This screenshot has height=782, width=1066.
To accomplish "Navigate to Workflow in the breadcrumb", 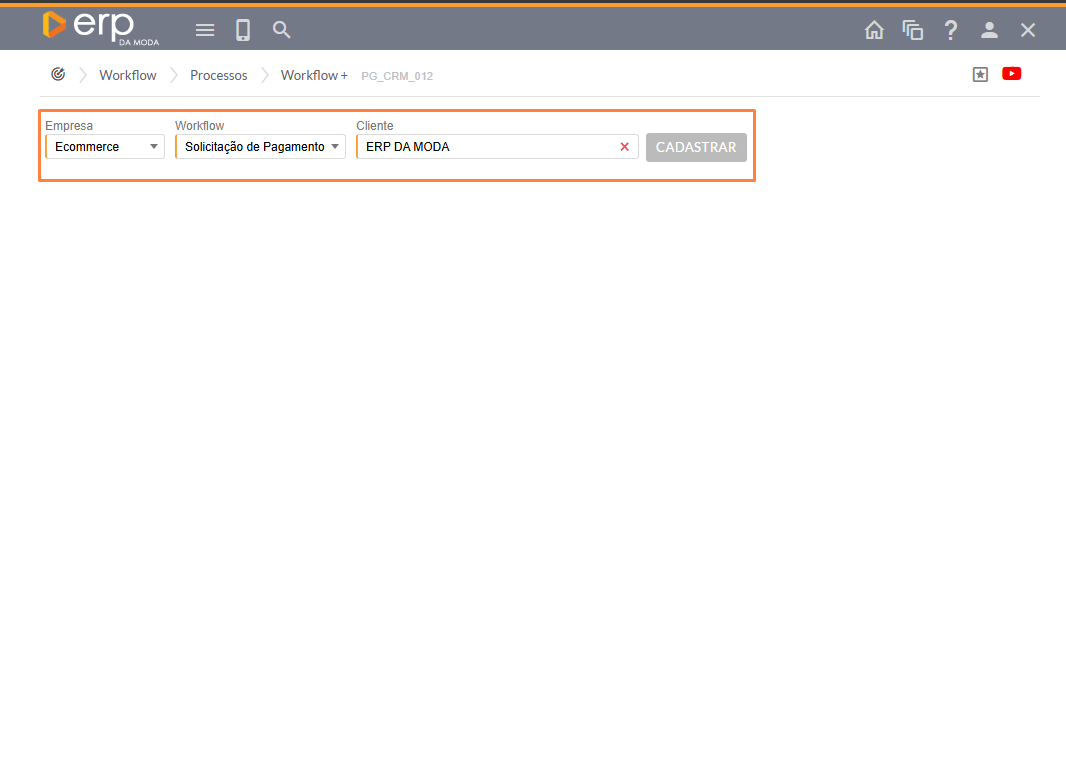I will (x=128, y=75).
